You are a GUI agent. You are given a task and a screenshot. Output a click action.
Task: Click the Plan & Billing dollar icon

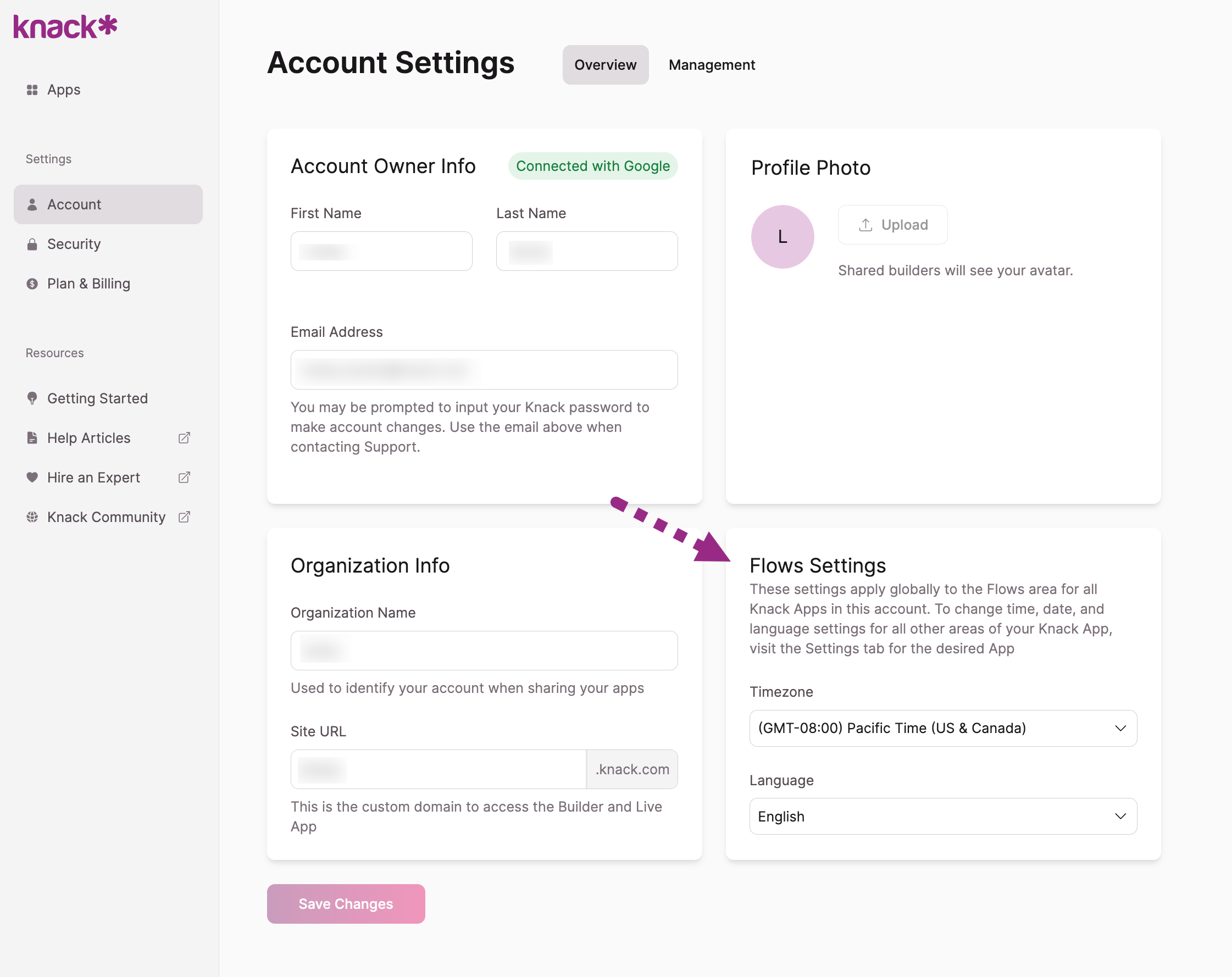tap(32, 284)
